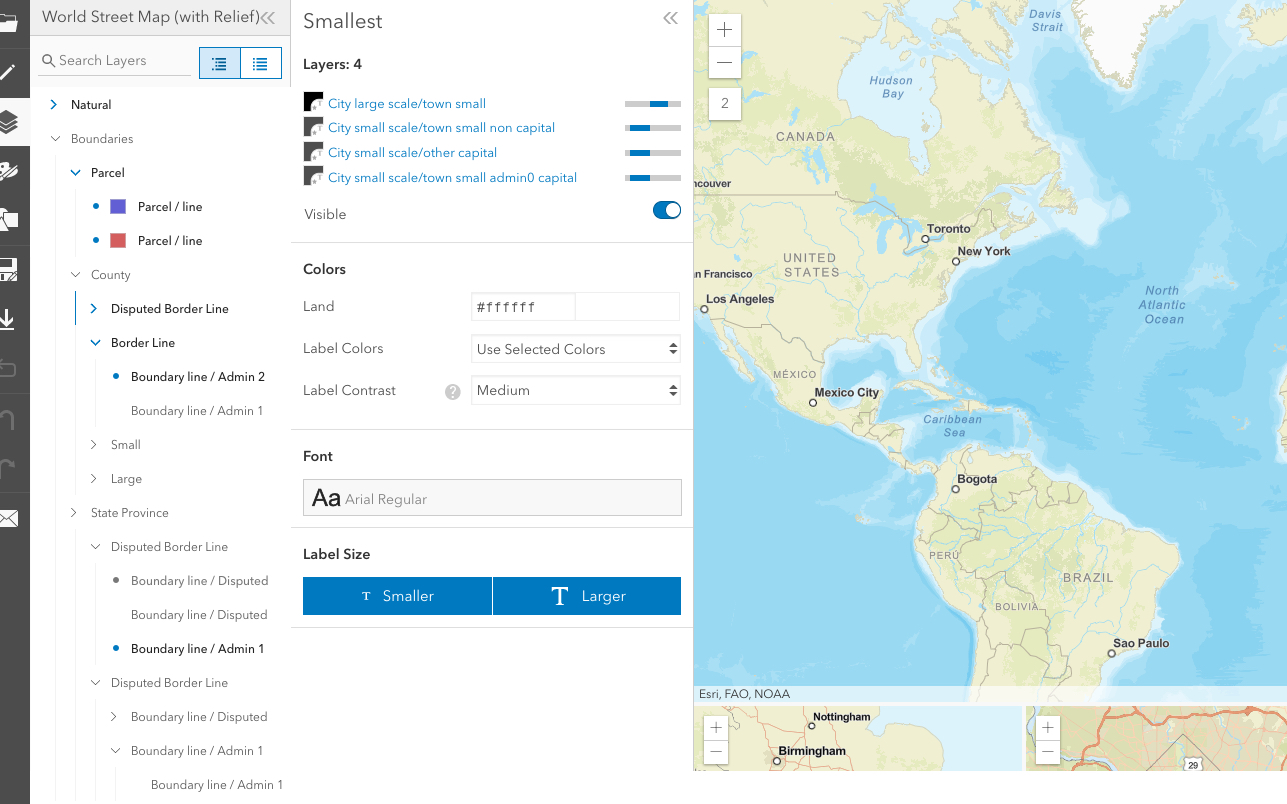The width and height of the screenshot is (1287, 804).
Task: Click the download arrow icon in sidebar
Action: [8, 320]
